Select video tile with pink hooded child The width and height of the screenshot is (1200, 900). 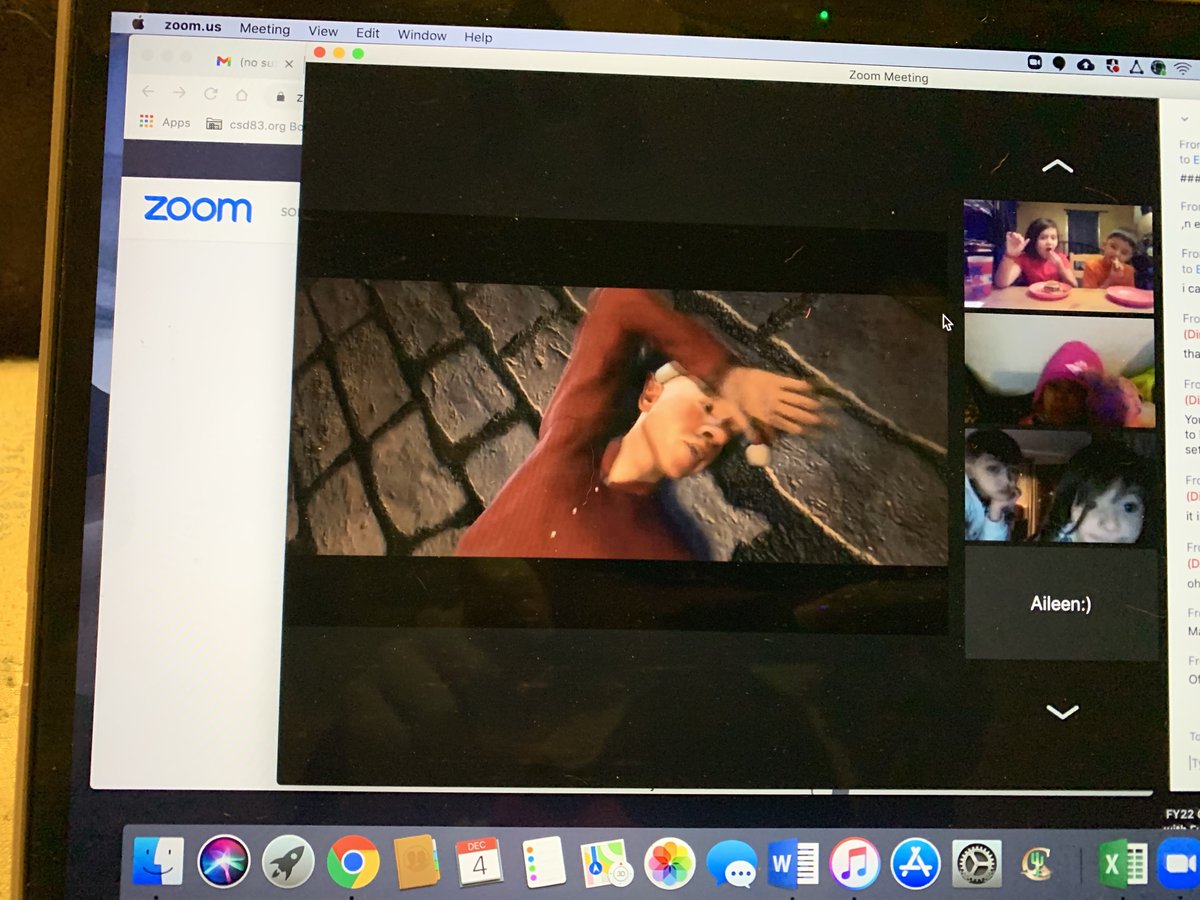coord(1059,370)
